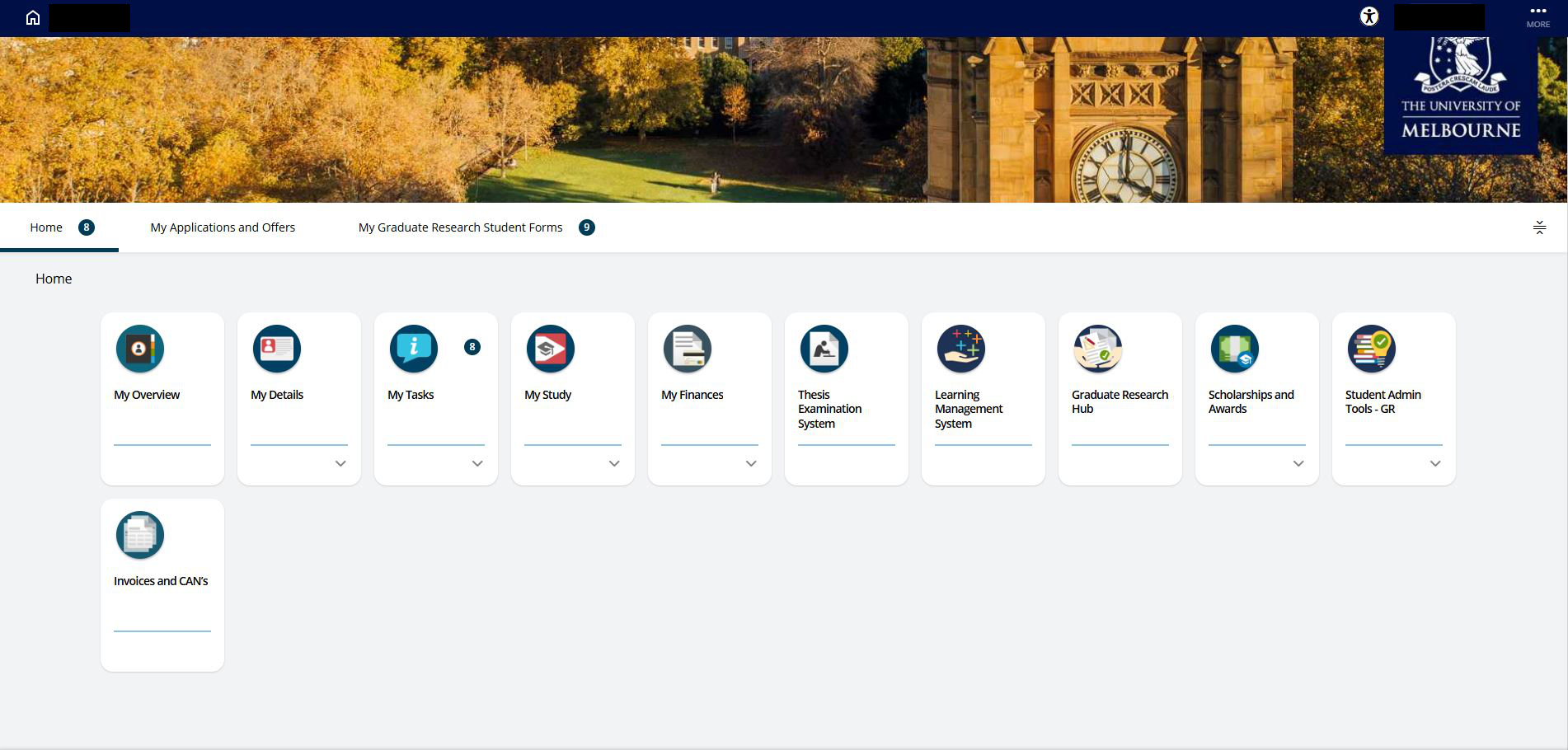Click the My Tasks tile label
Image resolution: width=1568 pixels, height=750 pixels.
click(x=411, y=395)
